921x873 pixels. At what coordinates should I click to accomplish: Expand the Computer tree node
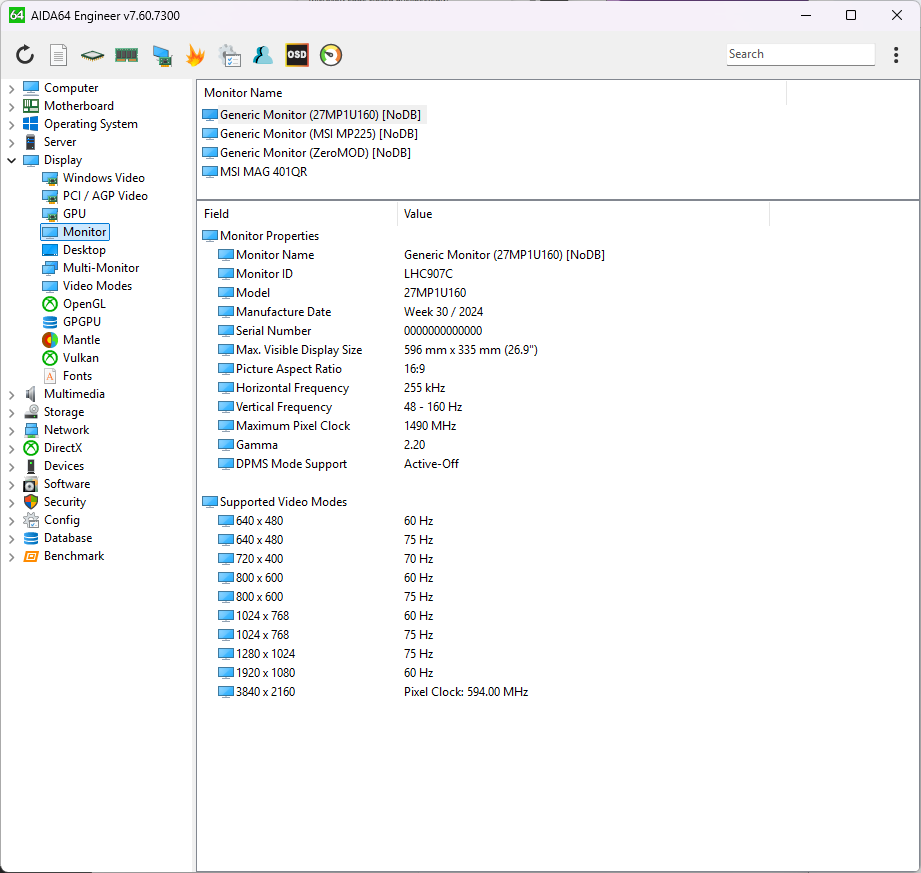[x=11, y=89]
